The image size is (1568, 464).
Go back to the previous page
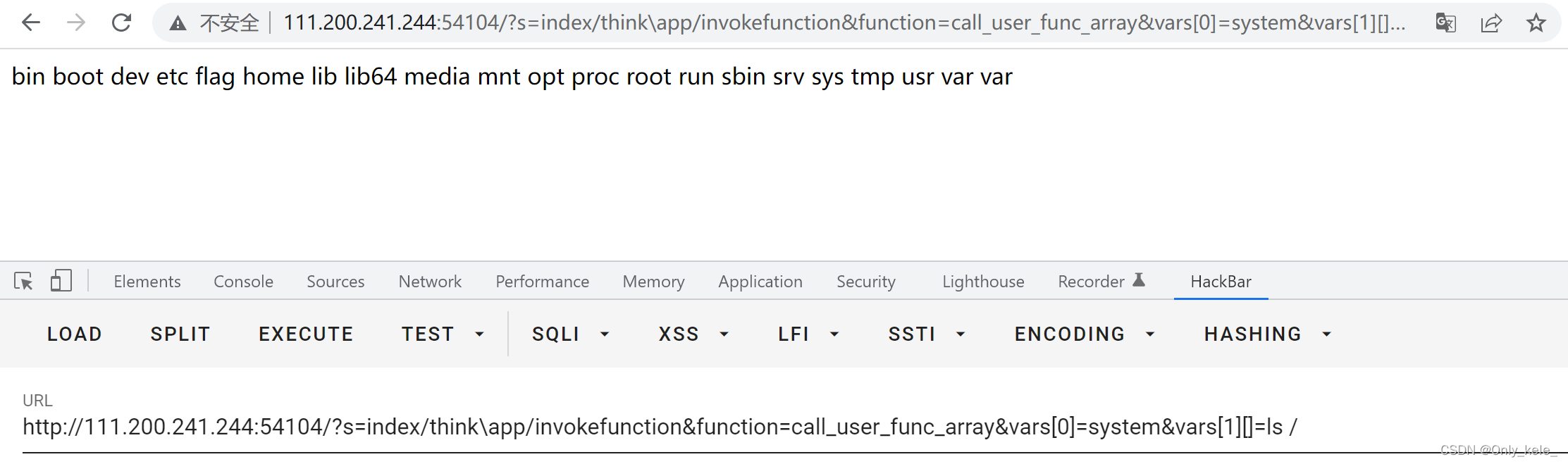[31, 23]
